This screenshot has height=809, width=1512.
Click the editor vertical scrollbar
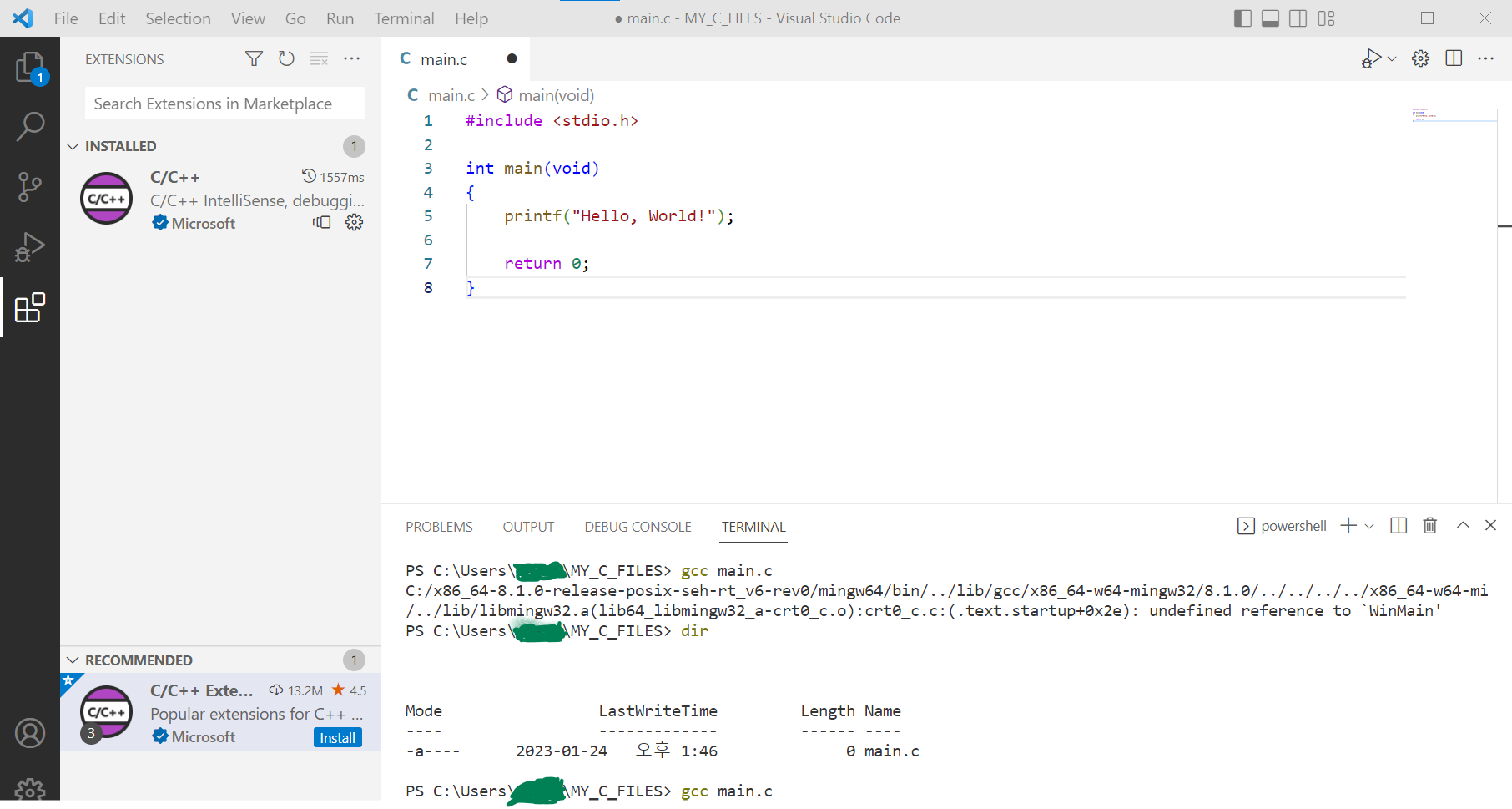point(1504,305)
